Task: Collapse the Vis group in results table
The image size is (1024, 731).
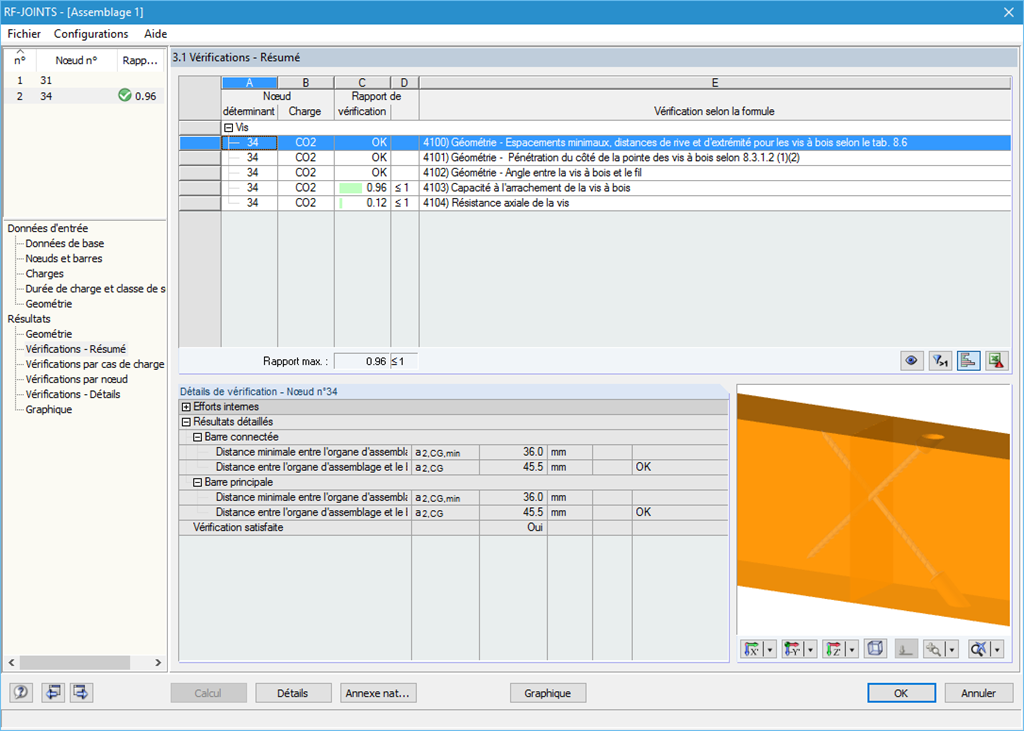Action: coord(229,127)
